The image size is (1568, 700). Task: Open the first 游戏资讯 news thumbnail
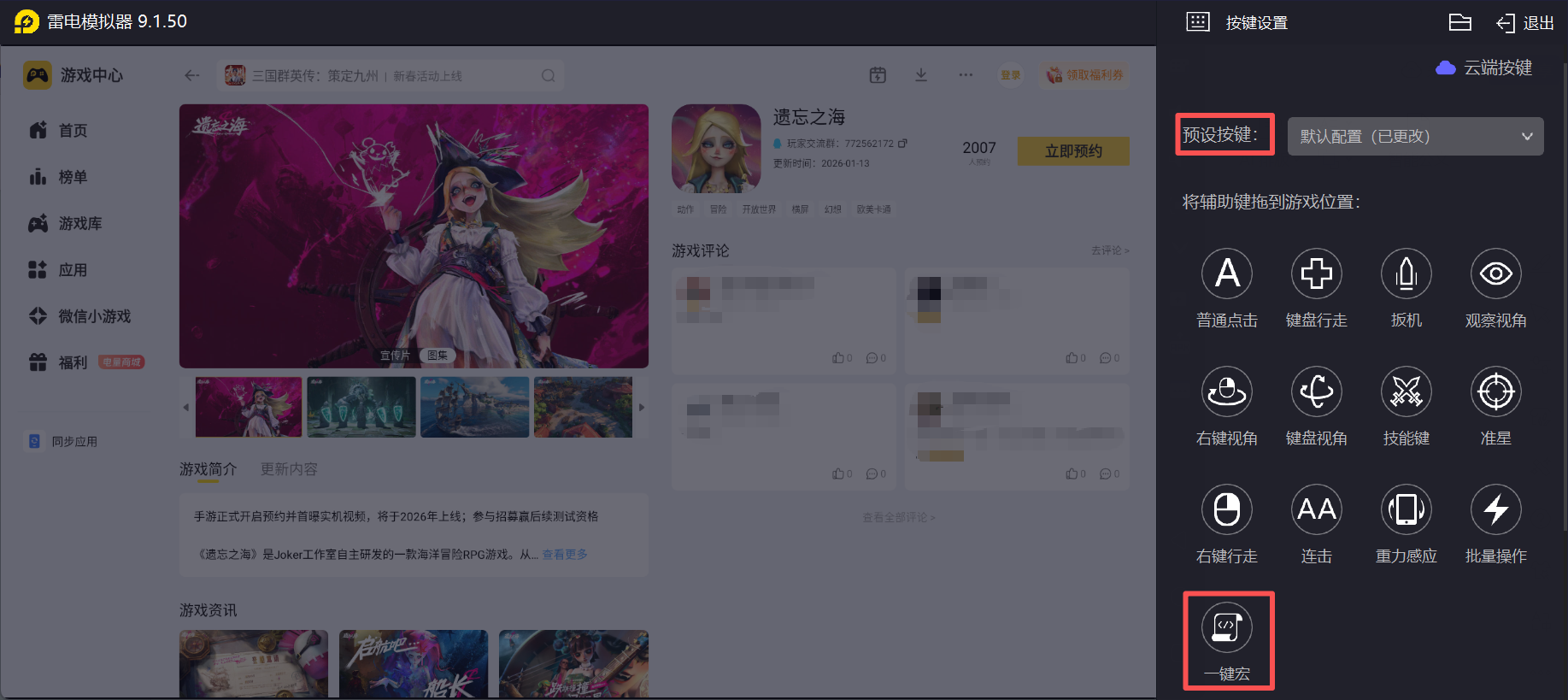[254, 664]
